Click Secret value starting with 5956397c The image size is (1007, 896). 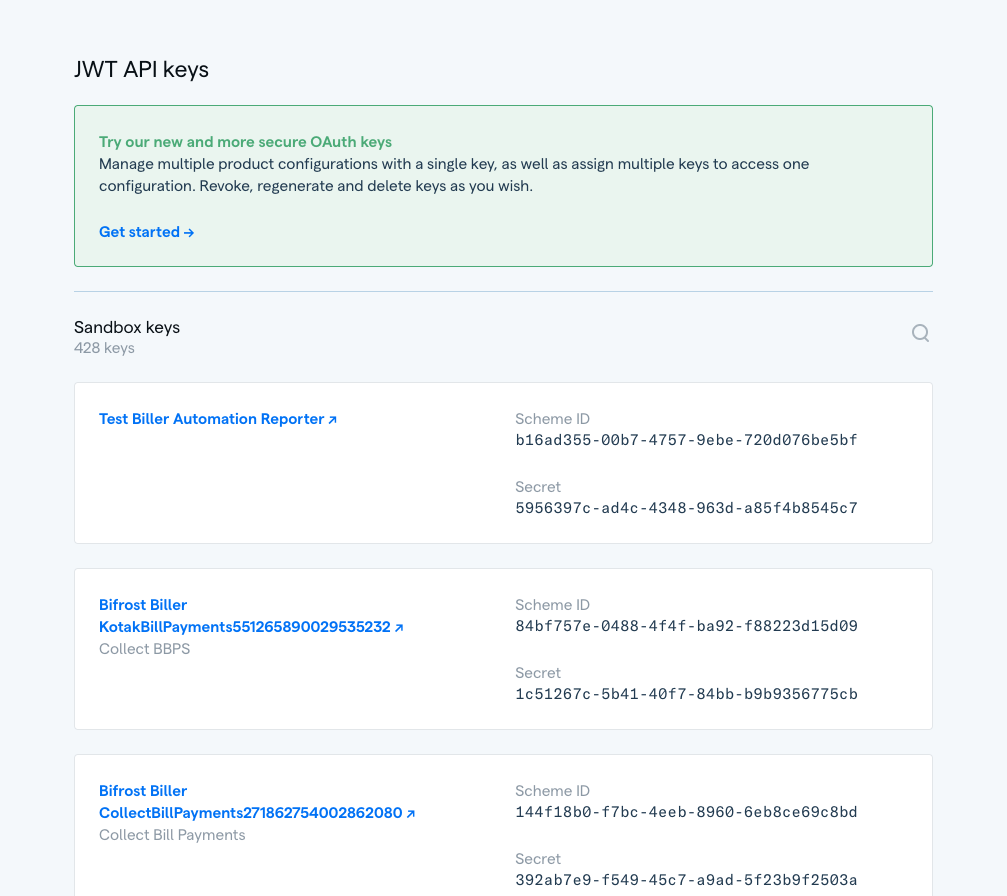(686, 508)
